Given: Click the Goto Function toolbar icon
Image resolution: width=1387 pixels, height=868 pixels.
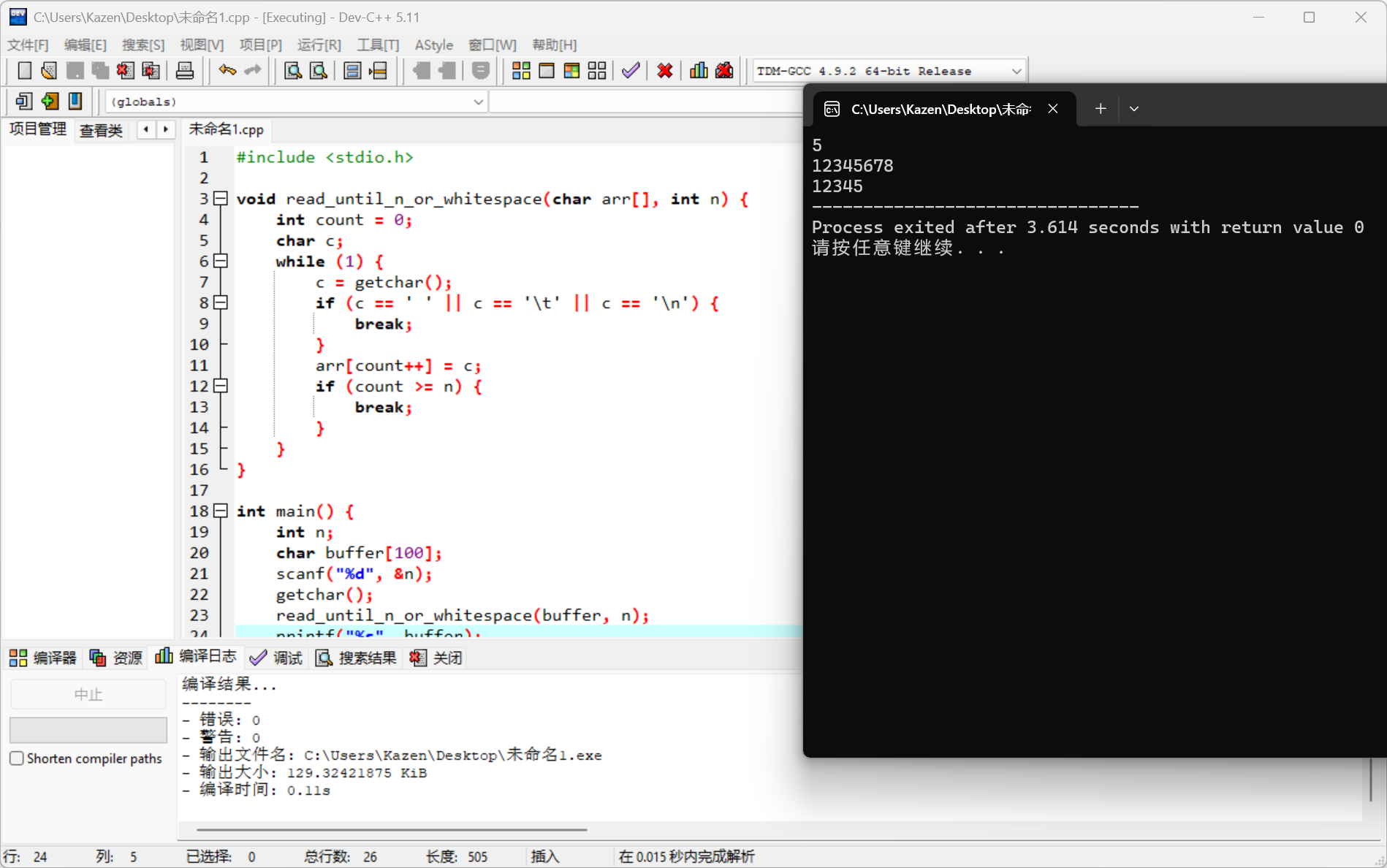Looking at the screenshot, I should point(352,71).
